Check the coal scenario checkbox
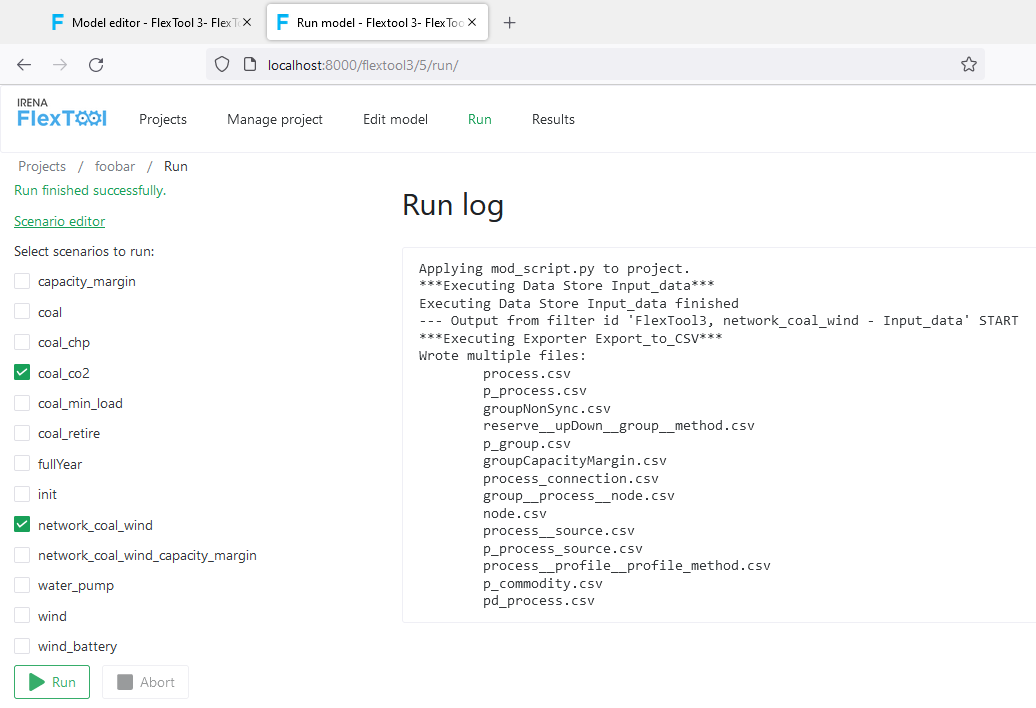The image size is (1036, 708). tap(22, 312)
